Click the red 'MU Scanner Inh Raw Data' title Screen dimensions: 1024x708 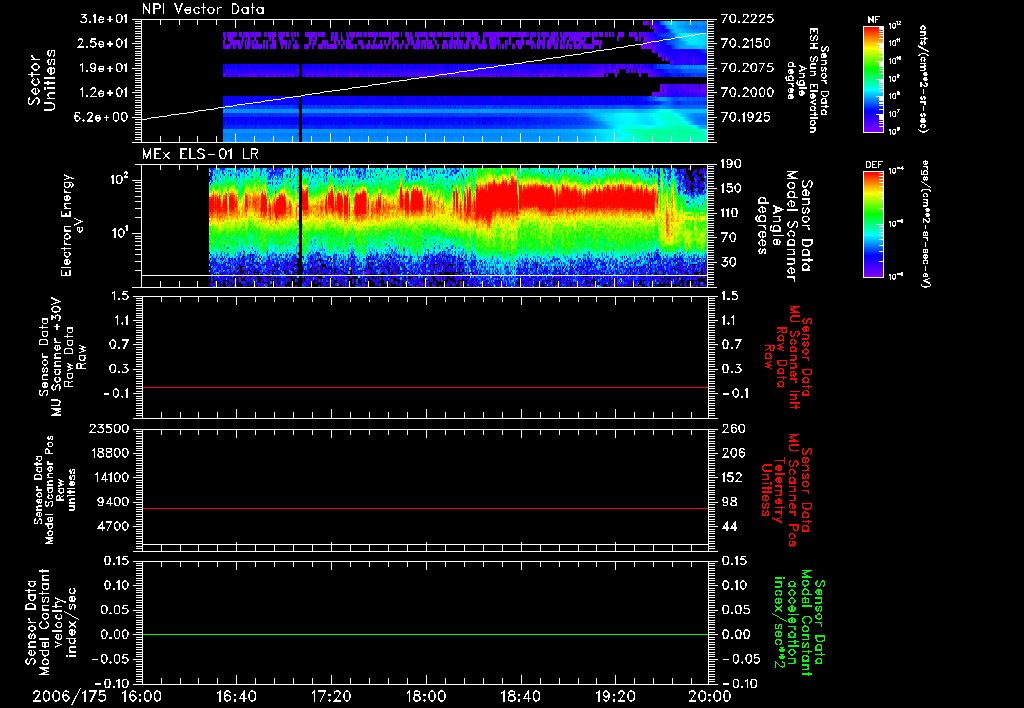click(x=788, y=357)
